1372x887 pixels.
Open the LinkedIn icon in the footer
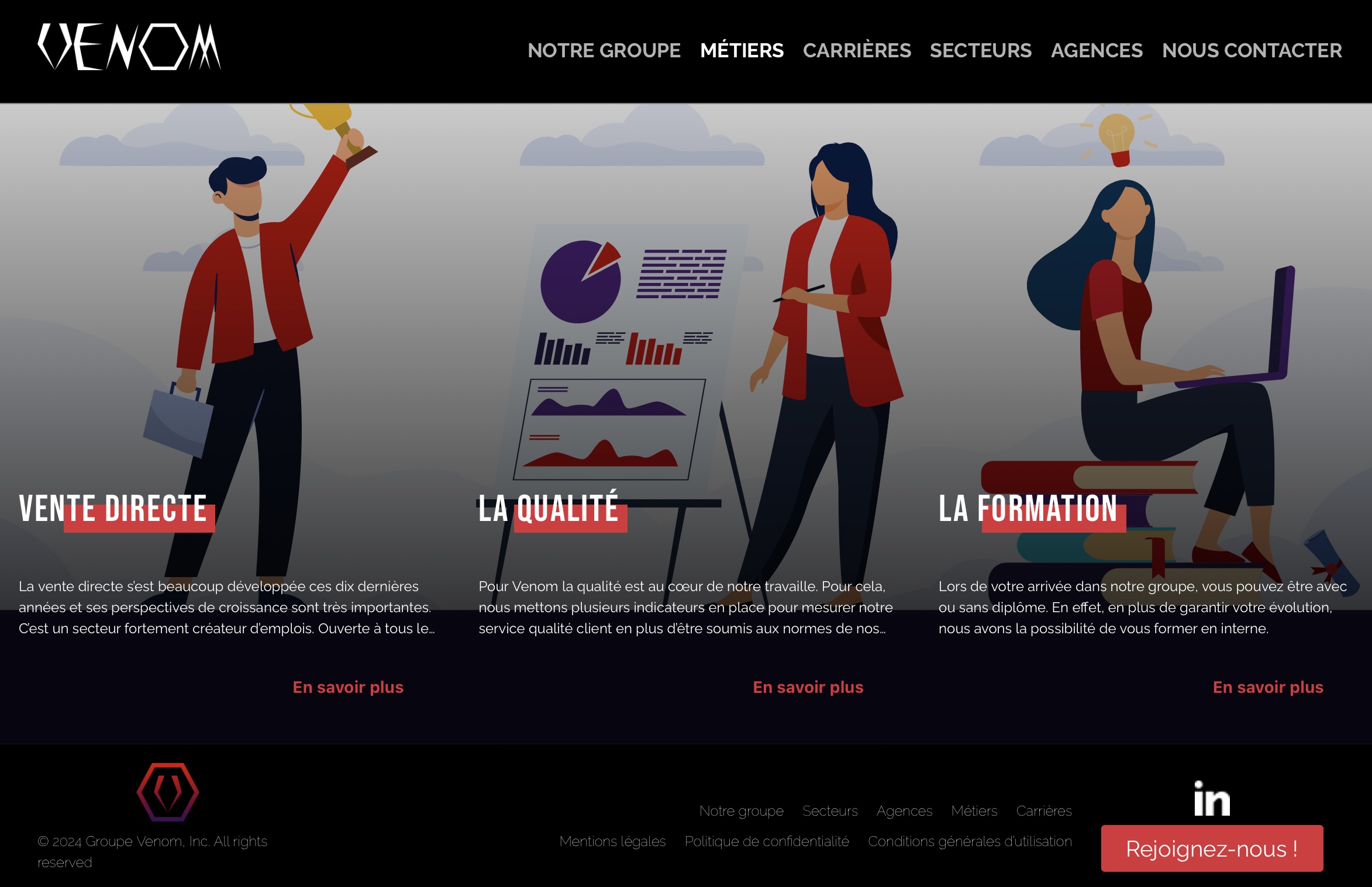click(1212, 798)
